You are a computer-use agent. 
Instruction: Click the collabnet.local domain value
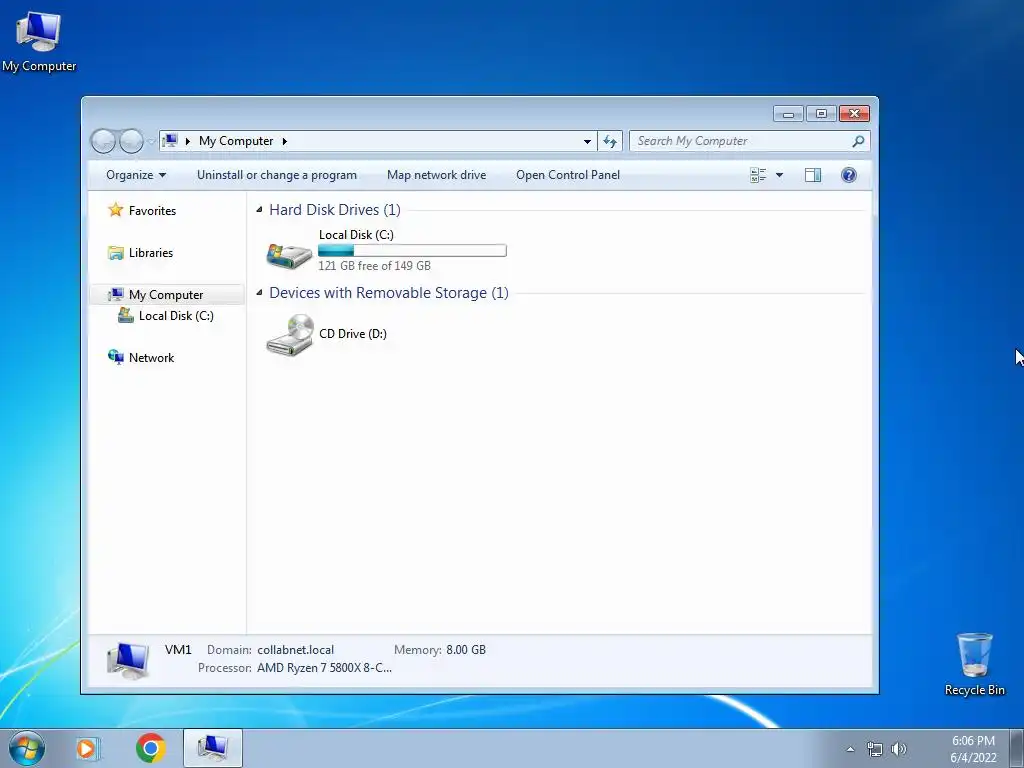tap(295, 650)
